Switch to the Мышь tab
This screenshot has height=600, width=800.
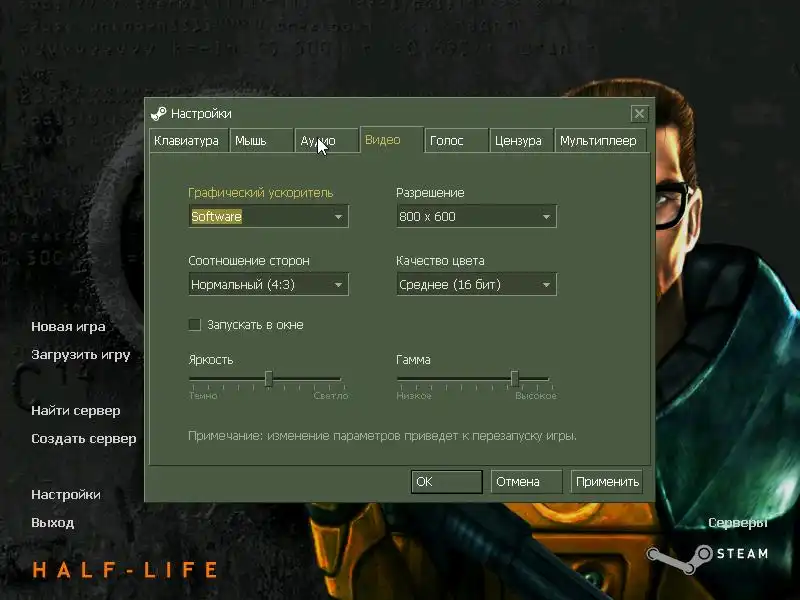click(x=261, y=141)
